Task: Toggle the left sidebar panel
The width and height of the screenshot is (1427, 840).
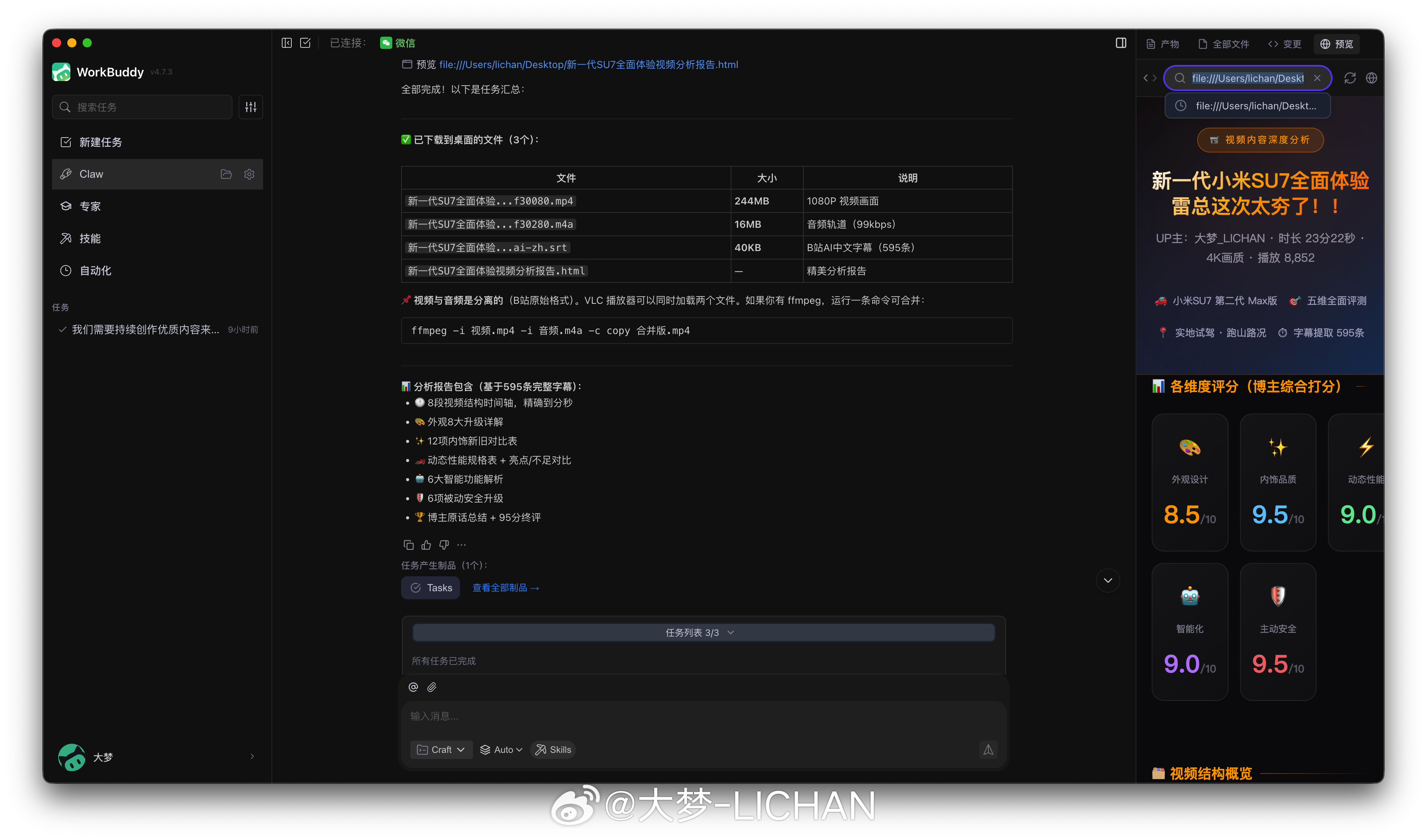Action: tap(286, 43)
